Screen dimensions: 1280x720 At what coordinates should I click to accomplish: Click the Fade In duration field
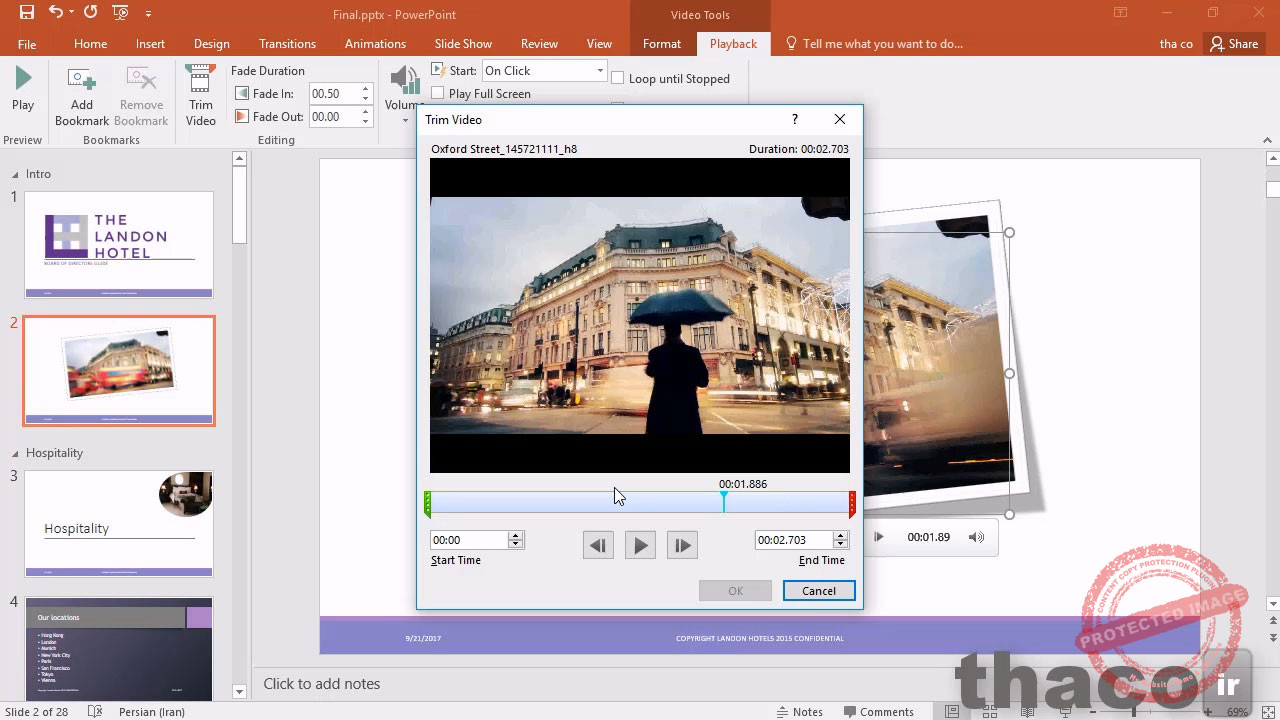coord(333,93)
